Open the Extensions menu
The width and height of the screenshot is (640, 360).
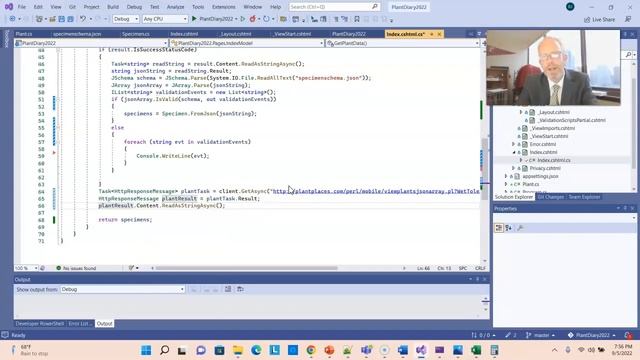pyautogui.click(x=224, y=7)
